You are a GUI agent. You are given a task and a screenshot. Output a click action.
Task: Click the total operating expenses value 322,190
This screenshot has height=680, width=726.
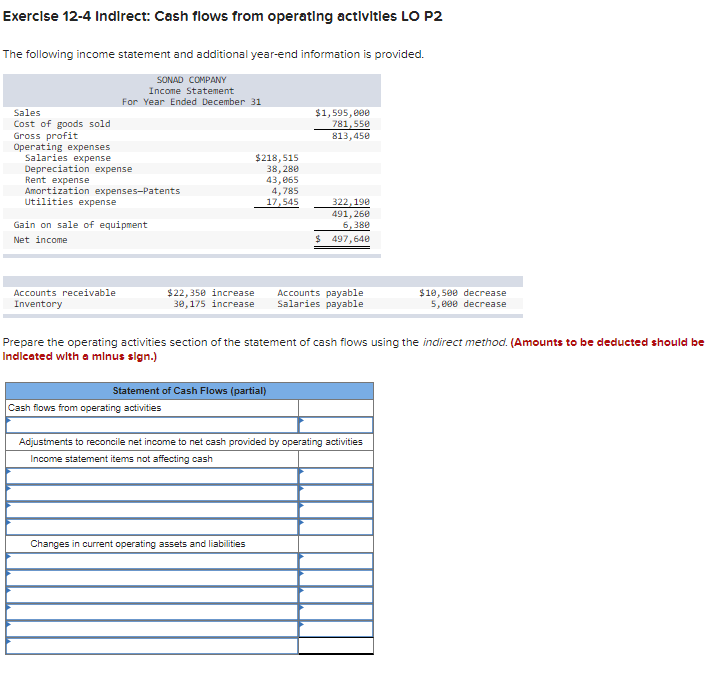(350, 202)
